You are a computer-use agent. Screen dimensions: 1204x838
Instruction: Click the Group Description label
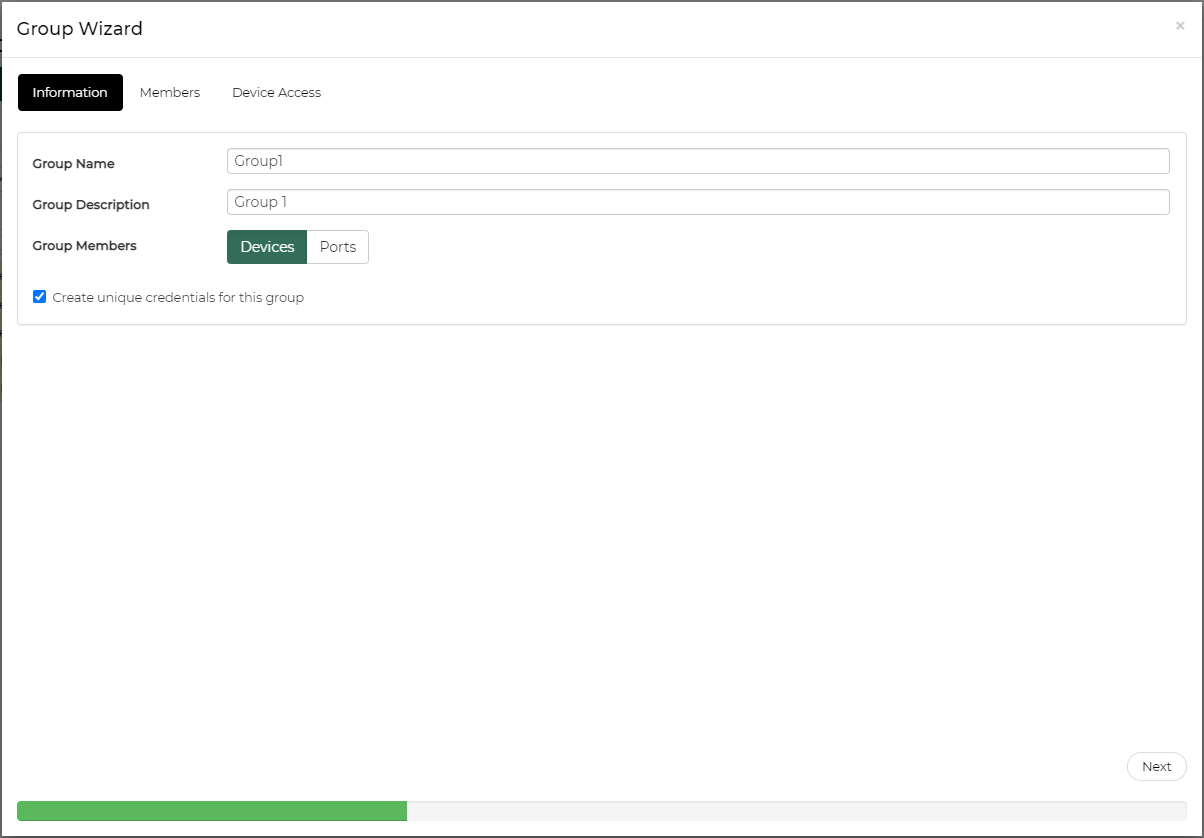coord(91,205)
